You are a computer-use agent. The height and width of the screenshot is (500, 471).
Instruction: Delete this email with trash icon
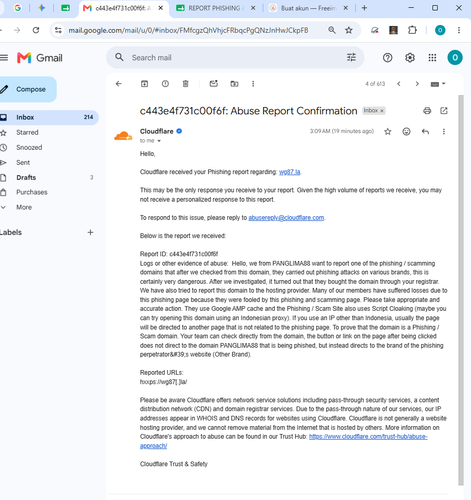coord(186,84)
